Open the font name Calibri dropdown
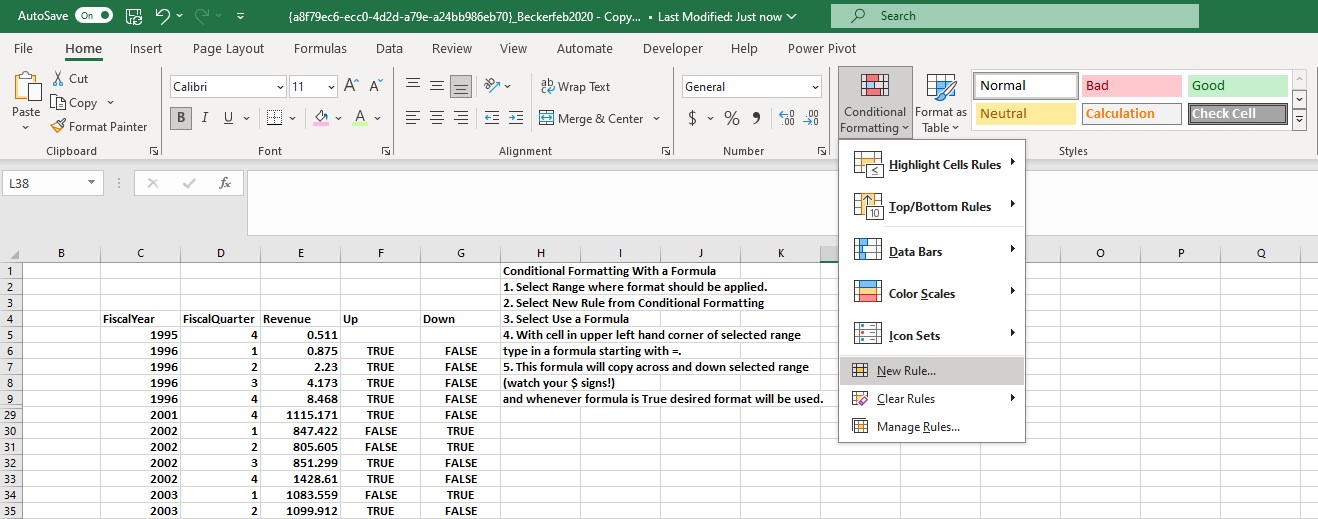The width and height of the screenshot is (1318, 519). 279,87
